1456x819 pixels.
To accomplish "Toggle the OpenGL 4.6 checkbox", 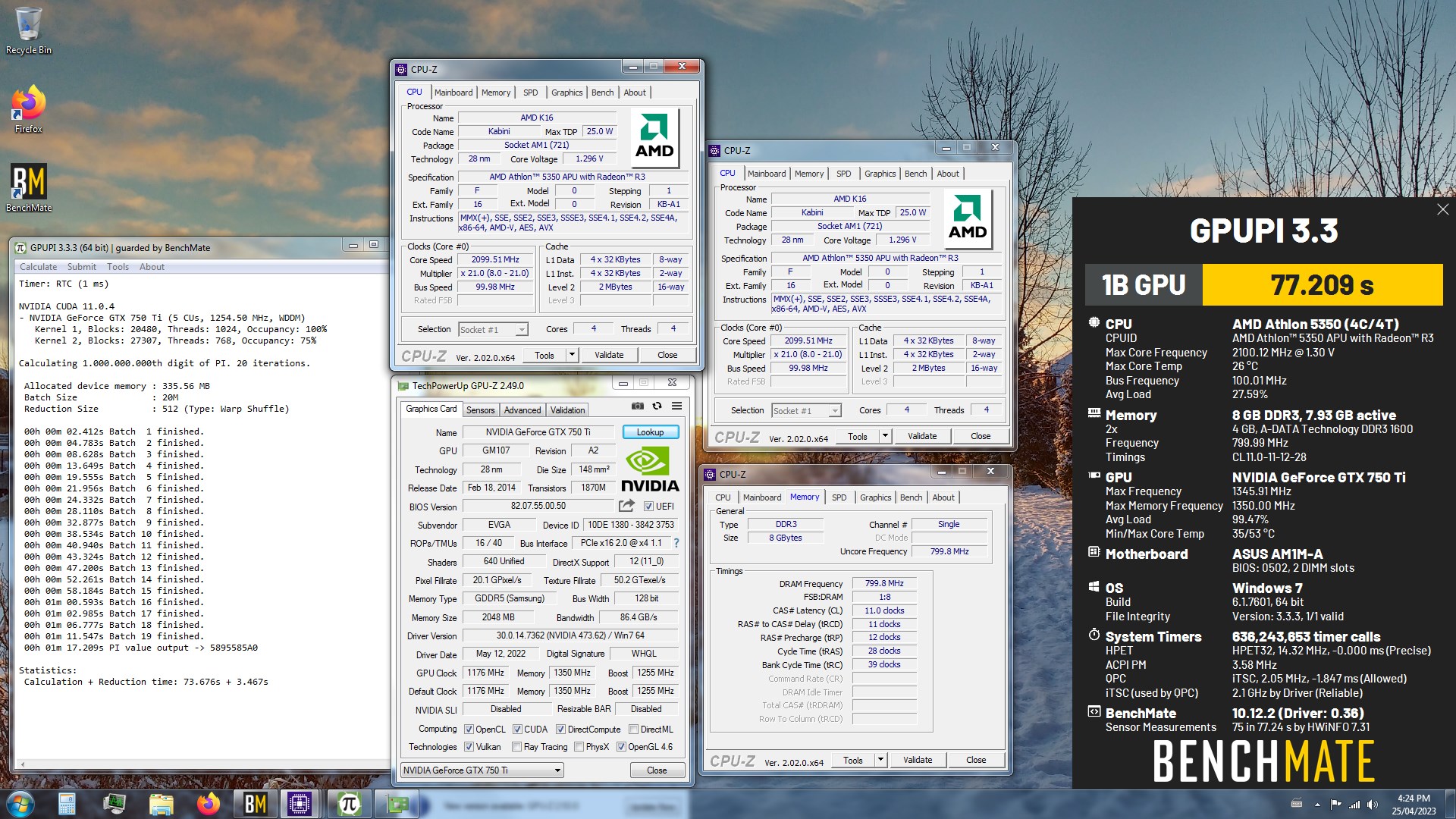I will [621, 747].
